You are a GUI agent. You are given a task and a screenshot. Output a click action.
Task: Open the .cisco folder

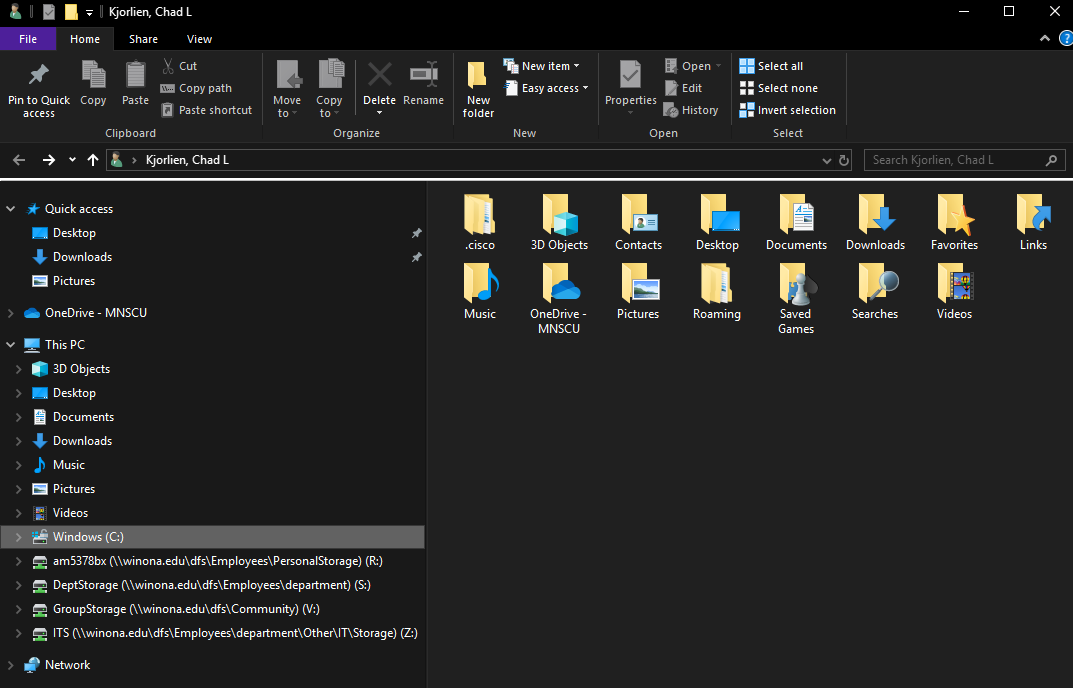pyautogui.click(x=479, y=215)
